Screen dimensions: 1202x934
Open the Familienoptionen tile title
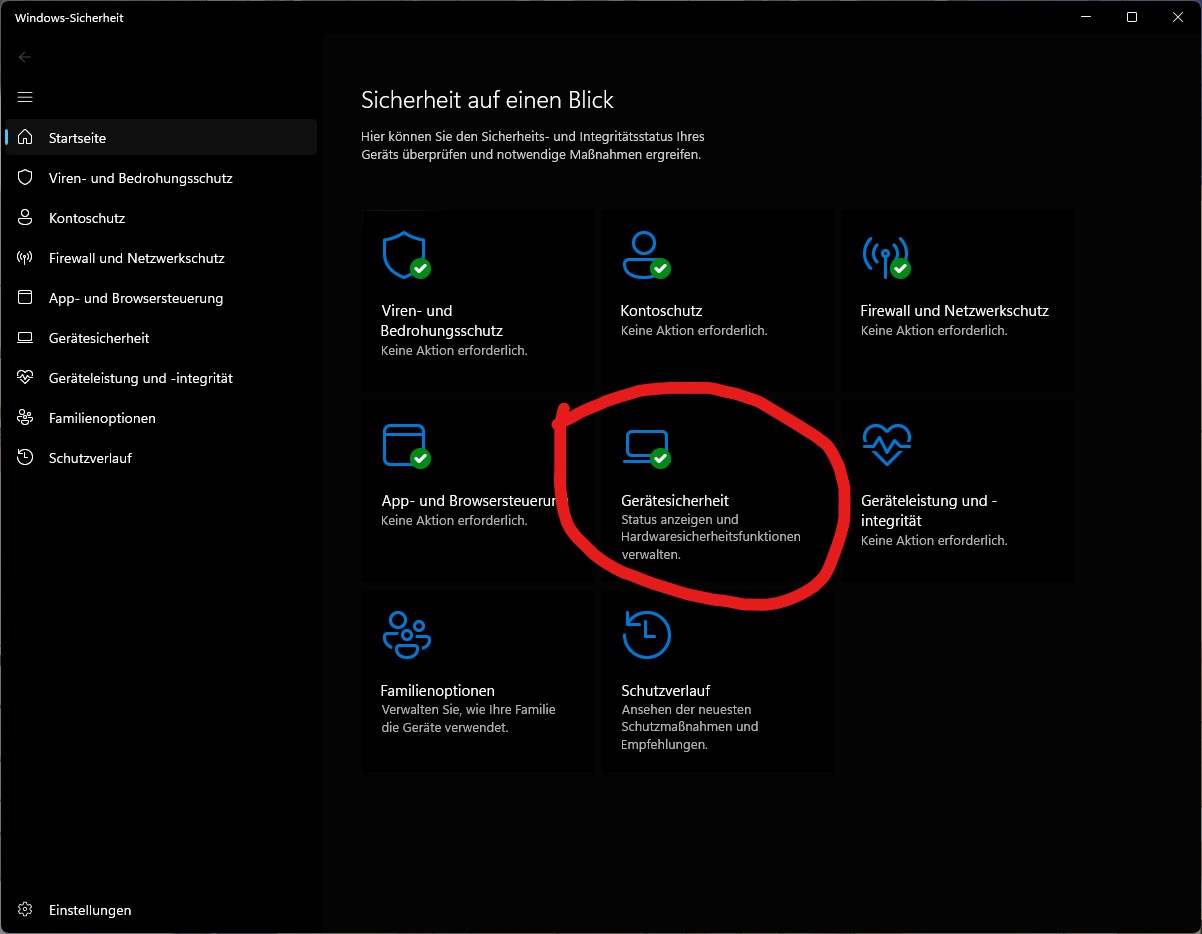[x=438, y=691]
